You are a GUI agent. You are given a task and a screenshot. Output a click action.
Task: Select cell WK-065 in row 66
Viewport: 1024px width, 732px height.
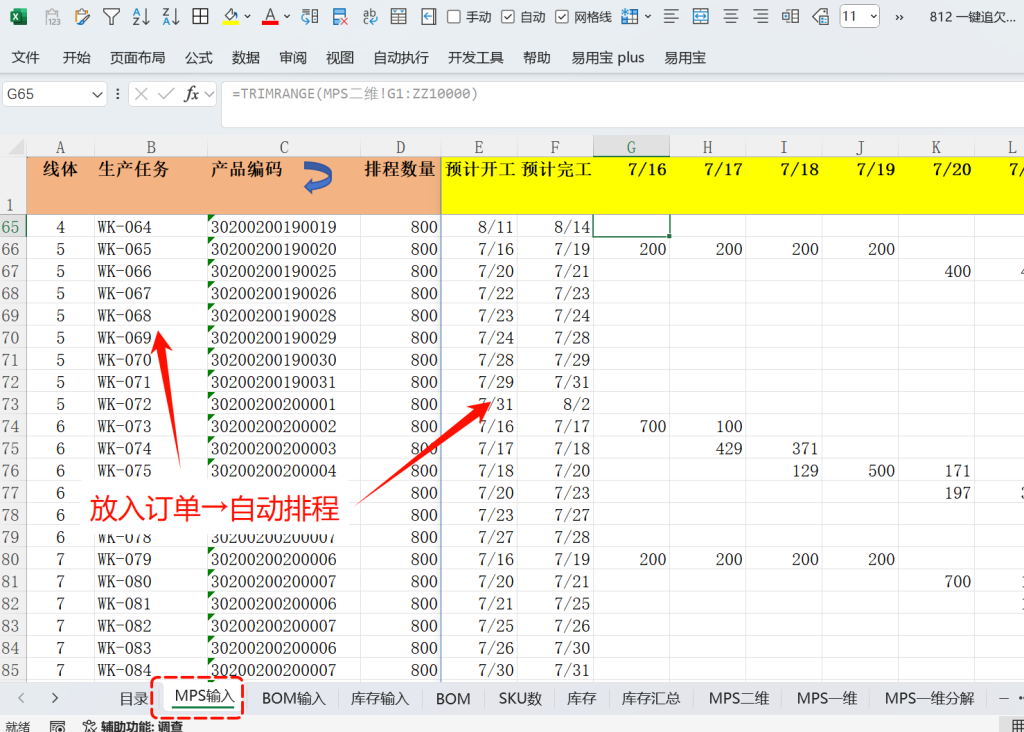tap(150, 249)
